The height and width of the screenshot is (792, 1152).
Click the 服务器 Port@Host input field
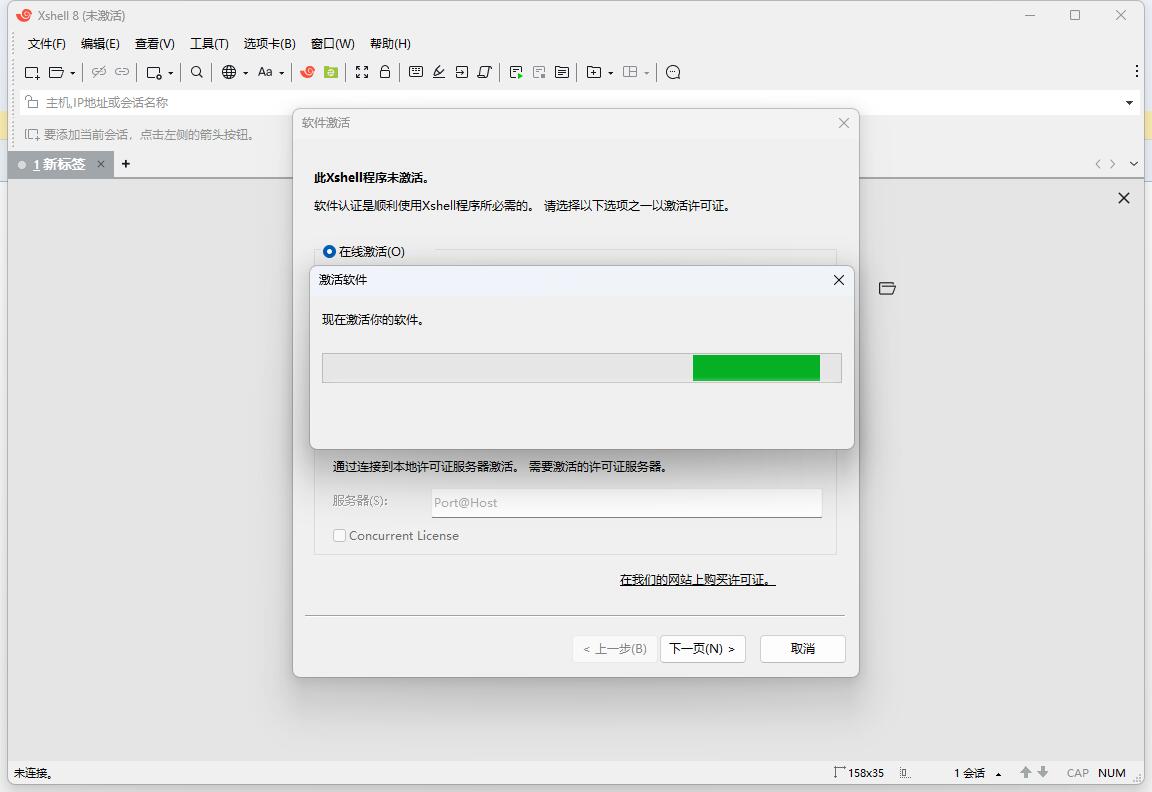click(627, 503)
